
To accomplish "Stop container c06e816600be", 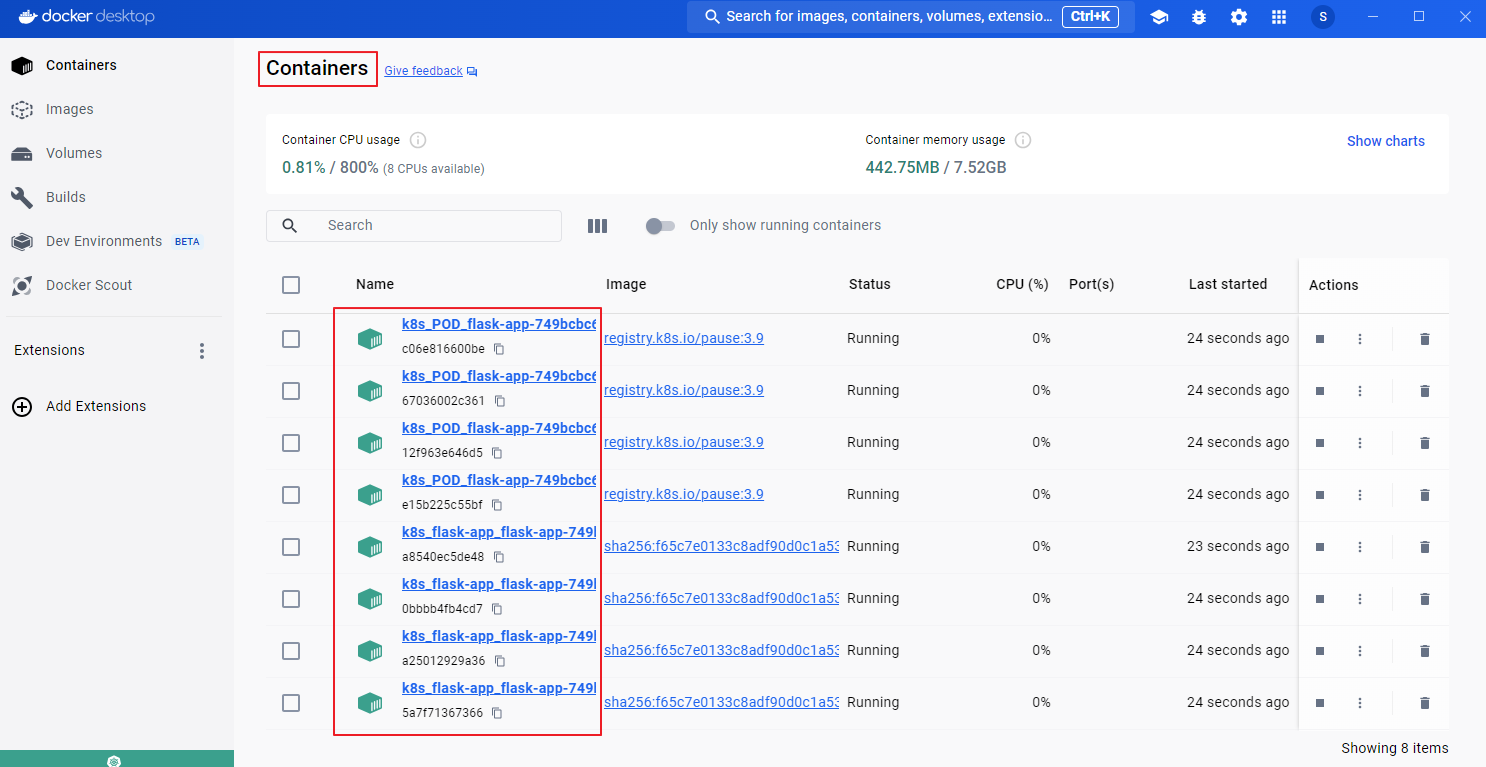I will (x=1320, y=339).
